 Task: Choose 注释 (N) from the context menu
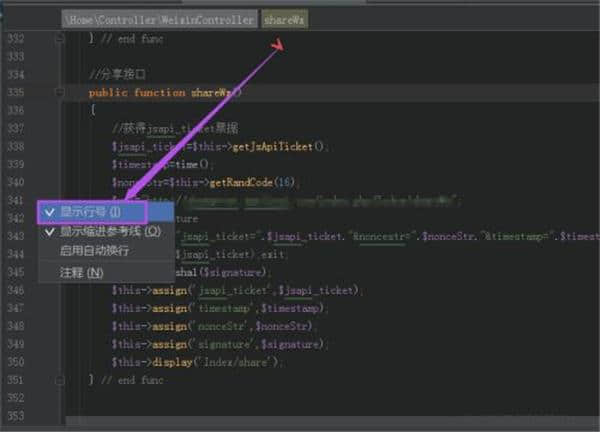80,272
